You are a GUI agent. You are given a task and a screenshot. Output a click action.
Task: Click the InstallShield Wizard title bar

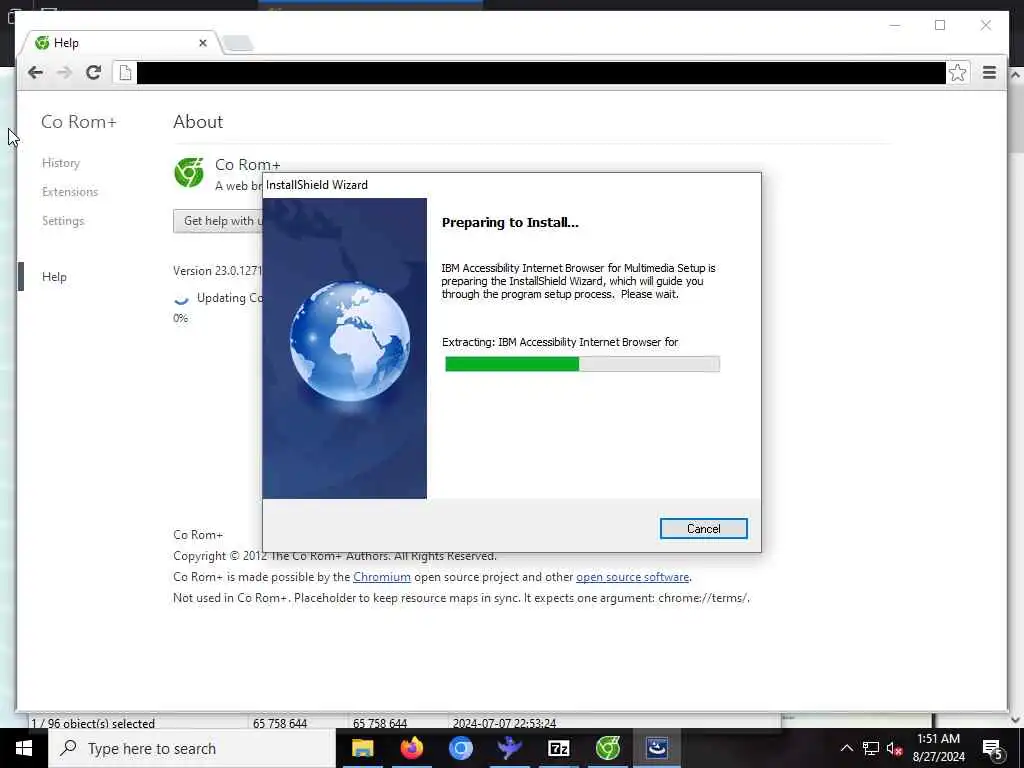tap(512, 185)
